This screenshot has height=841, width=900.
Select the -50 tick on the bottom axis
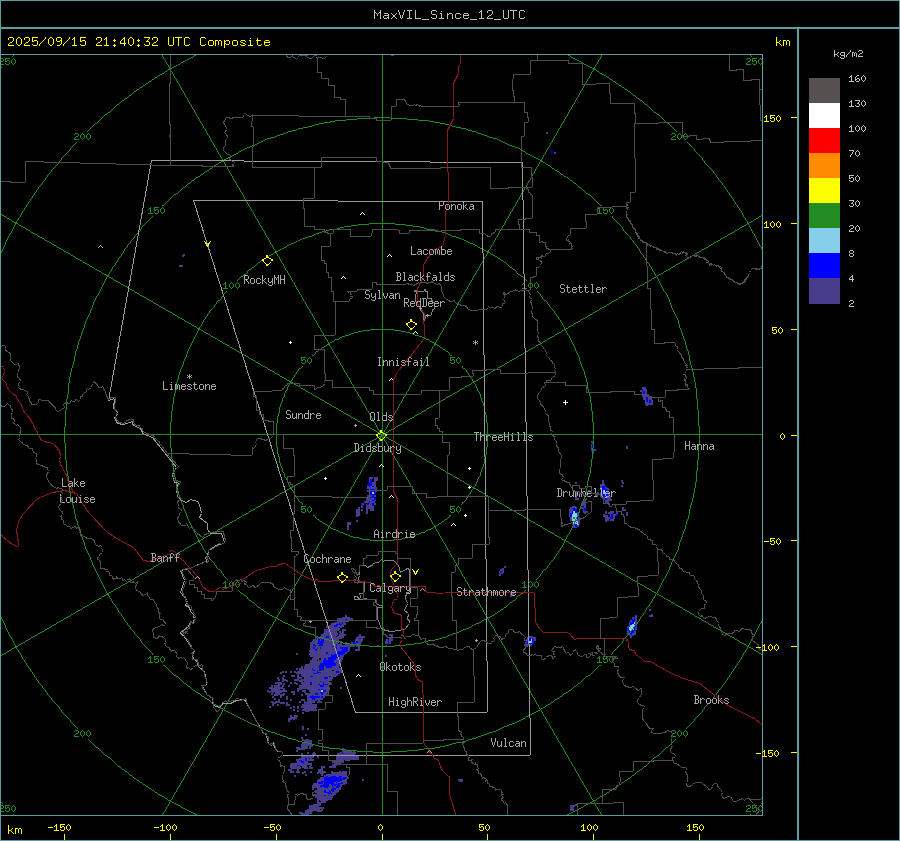[x=272, y=828]
